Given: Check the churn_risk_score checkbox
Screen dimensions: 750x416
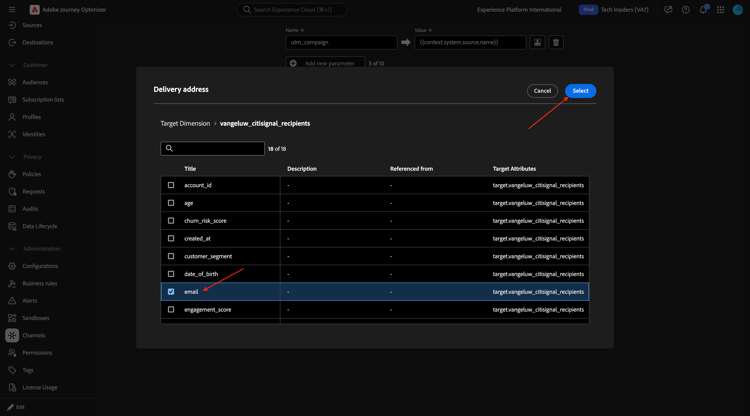Looking at the screenshot, I should [x=171, y=220].
